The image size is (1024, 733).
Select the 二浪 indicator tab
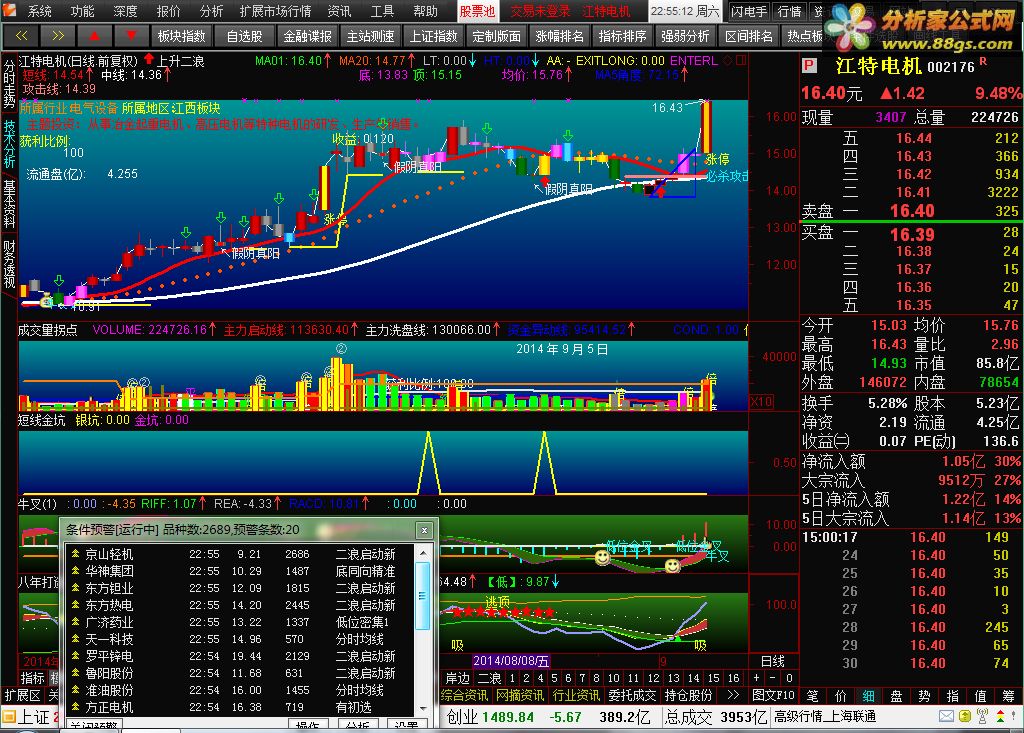tap(489, 678)
